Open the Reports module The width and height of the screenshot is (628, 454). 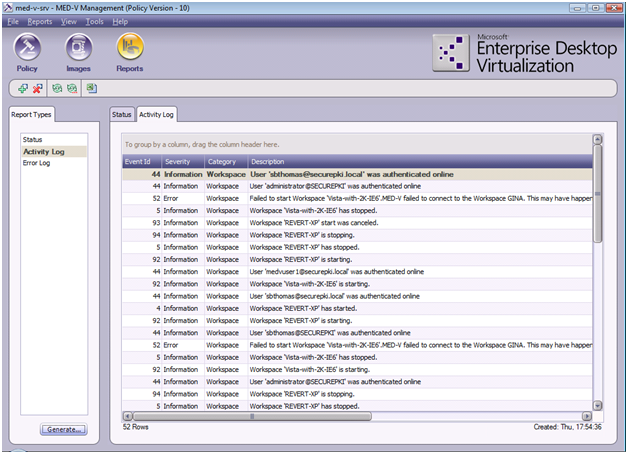coord(130,52)
